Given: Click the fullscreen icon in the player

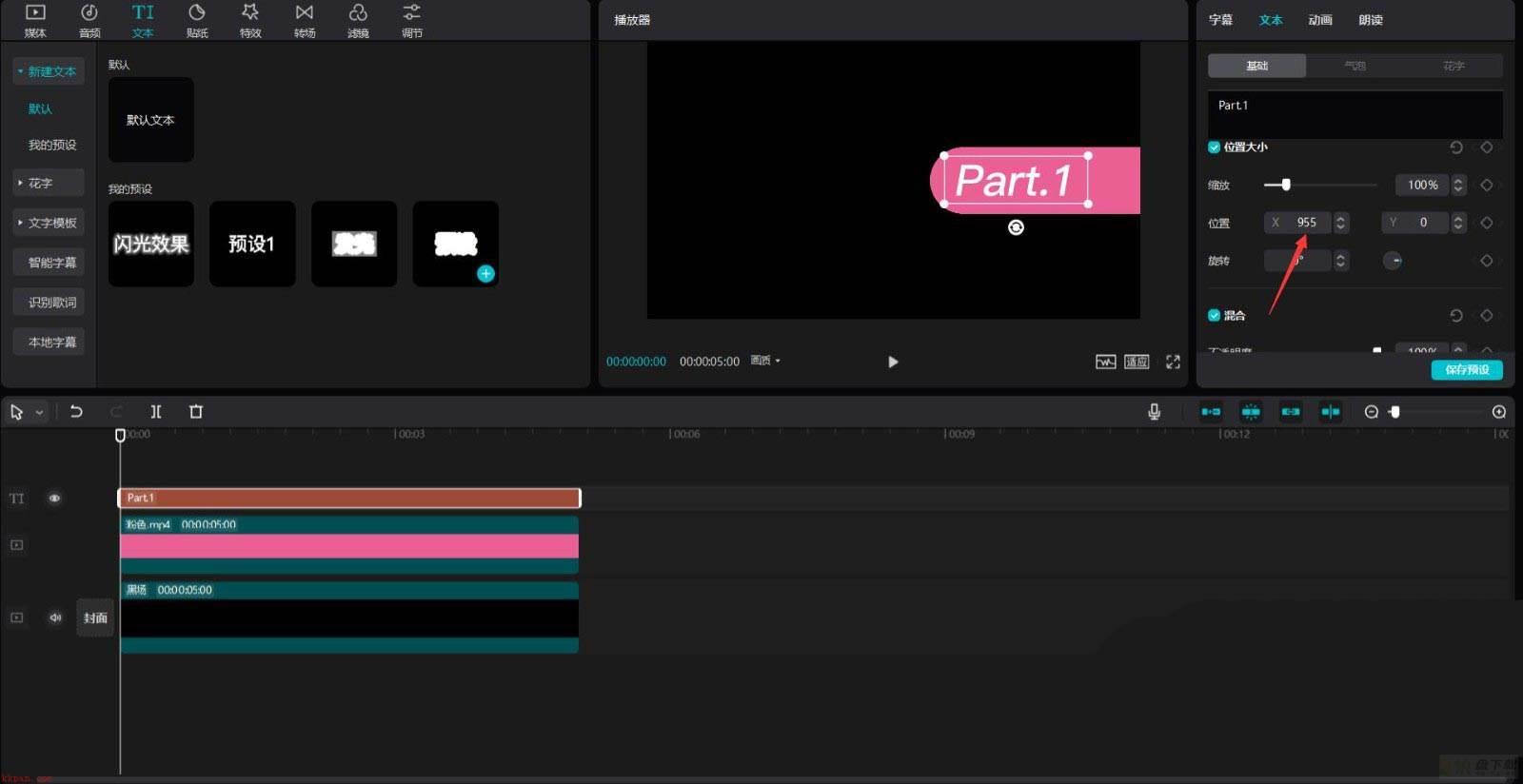Looking at the screenshot, I should pos(1173,362).
